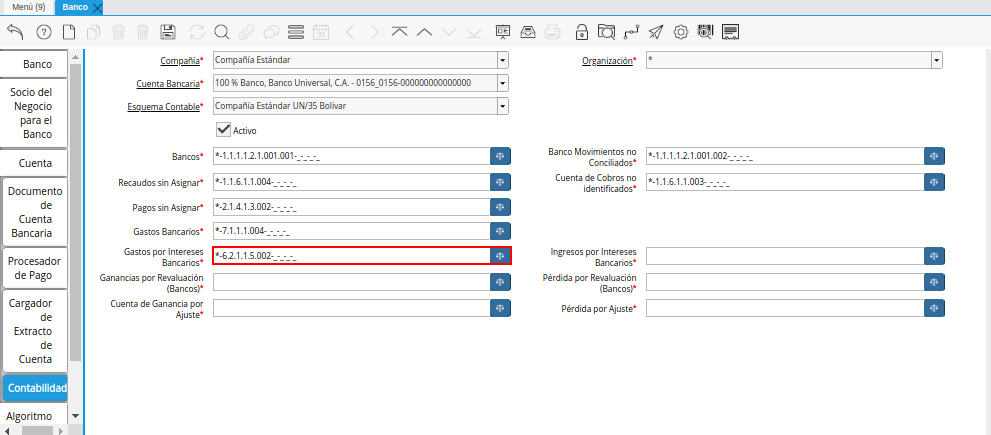The height and width of the screenshot is (435, 991).
Task: Create a new record with the page icon
Action: pyautogui.click(x=68, y=32)
